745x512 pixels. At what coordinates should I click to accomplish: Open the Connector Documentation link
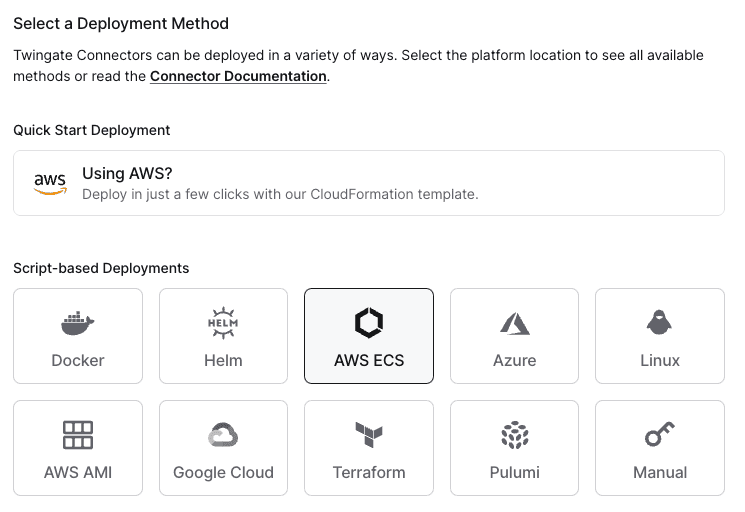[x=238, y=76]
